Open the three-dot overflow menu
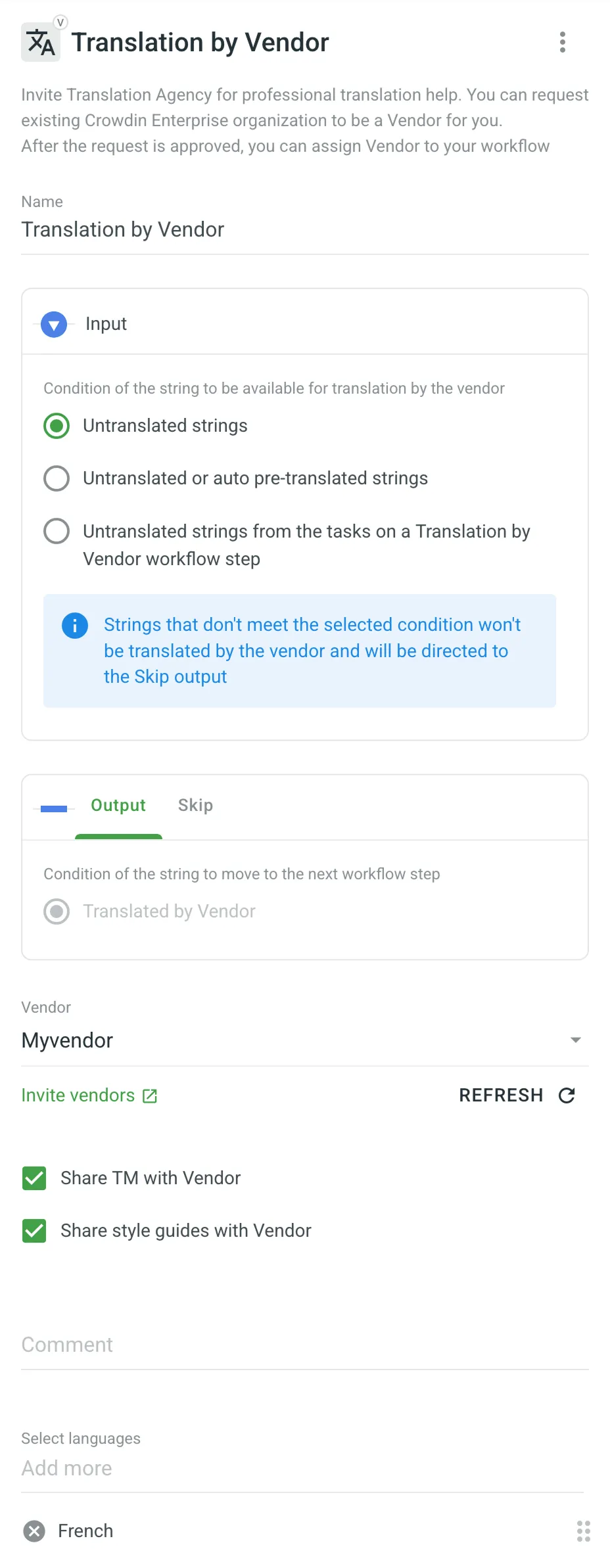The height and width of the screenshot is (1568, 610). point(563,42)
